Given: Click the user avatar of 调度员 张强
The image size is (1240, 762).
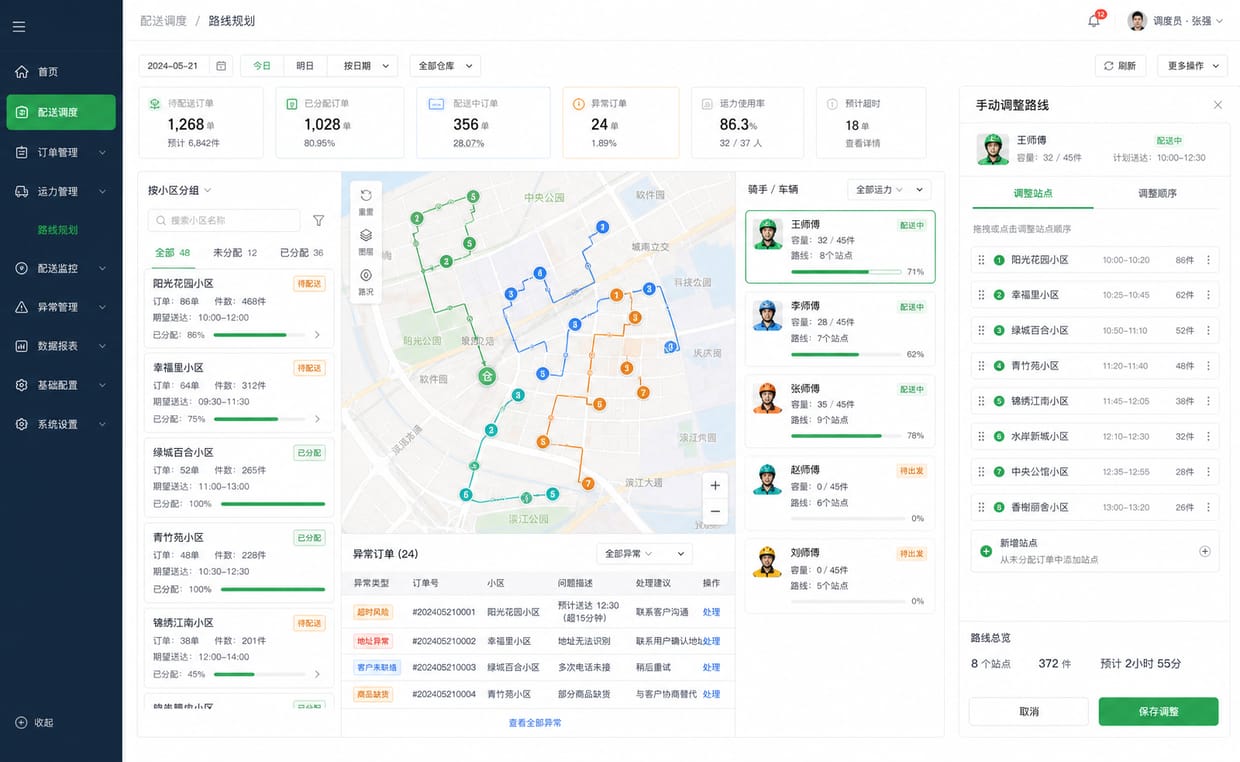Looking at the screenshot, I should [x=1137, y=21].
